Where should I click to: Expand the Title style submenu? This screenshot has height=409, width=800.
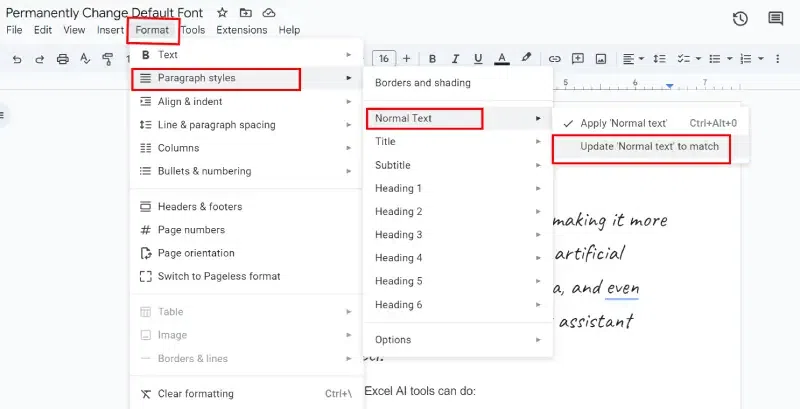[458, 142]
